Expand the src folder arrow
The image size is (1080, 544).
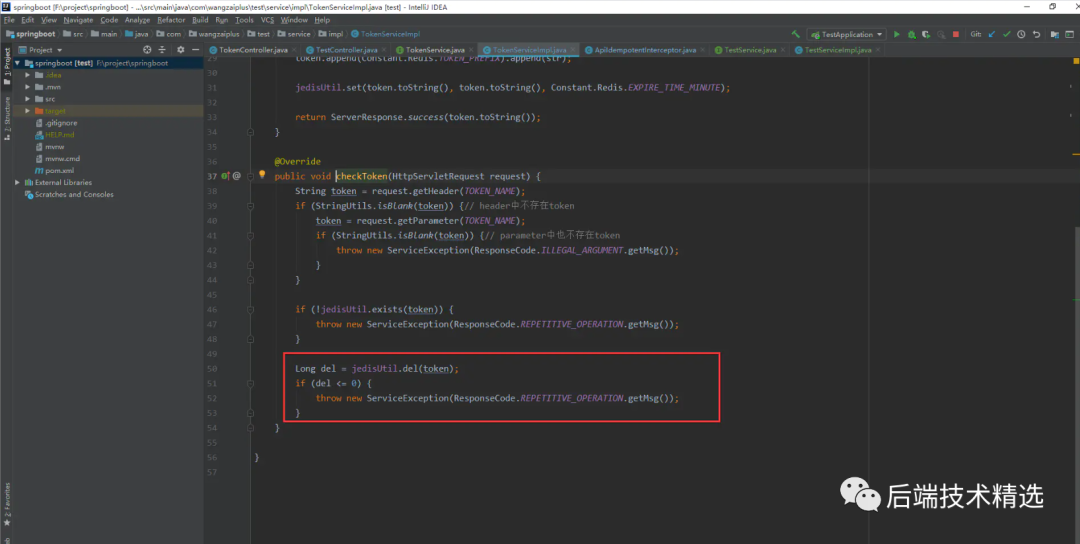[x=28, y=98]
